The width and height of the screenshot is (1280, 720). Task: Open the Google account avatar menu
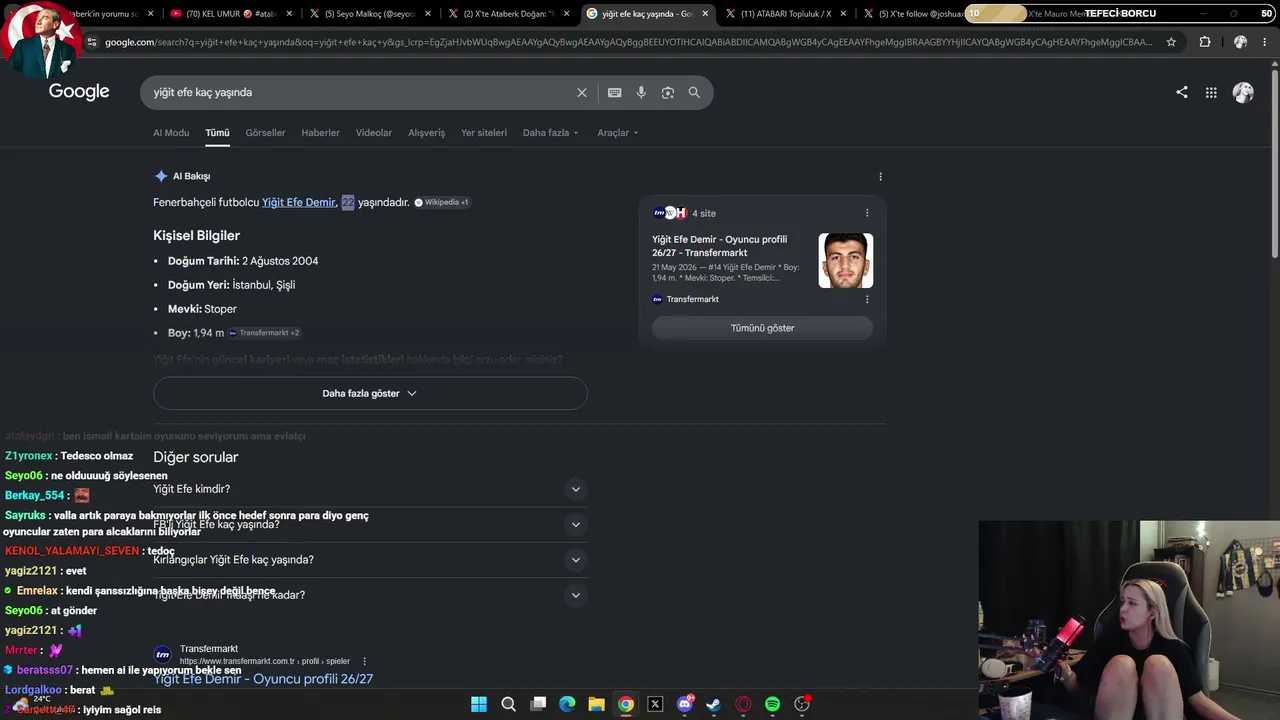pos(1243,92)
